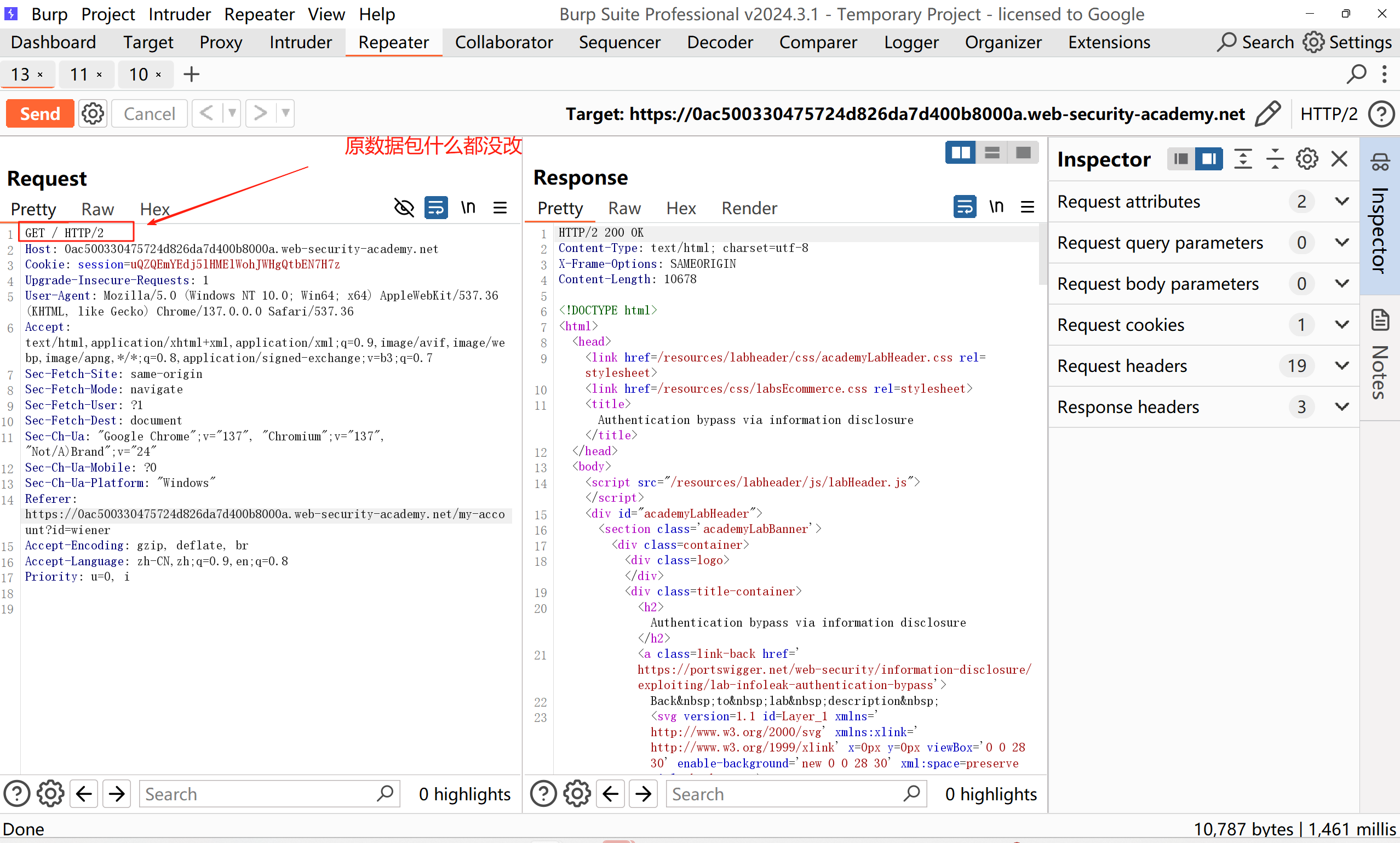Open Burp global Settings
The height and width of the screenshot is (843, 1400).
(1347, 42)
